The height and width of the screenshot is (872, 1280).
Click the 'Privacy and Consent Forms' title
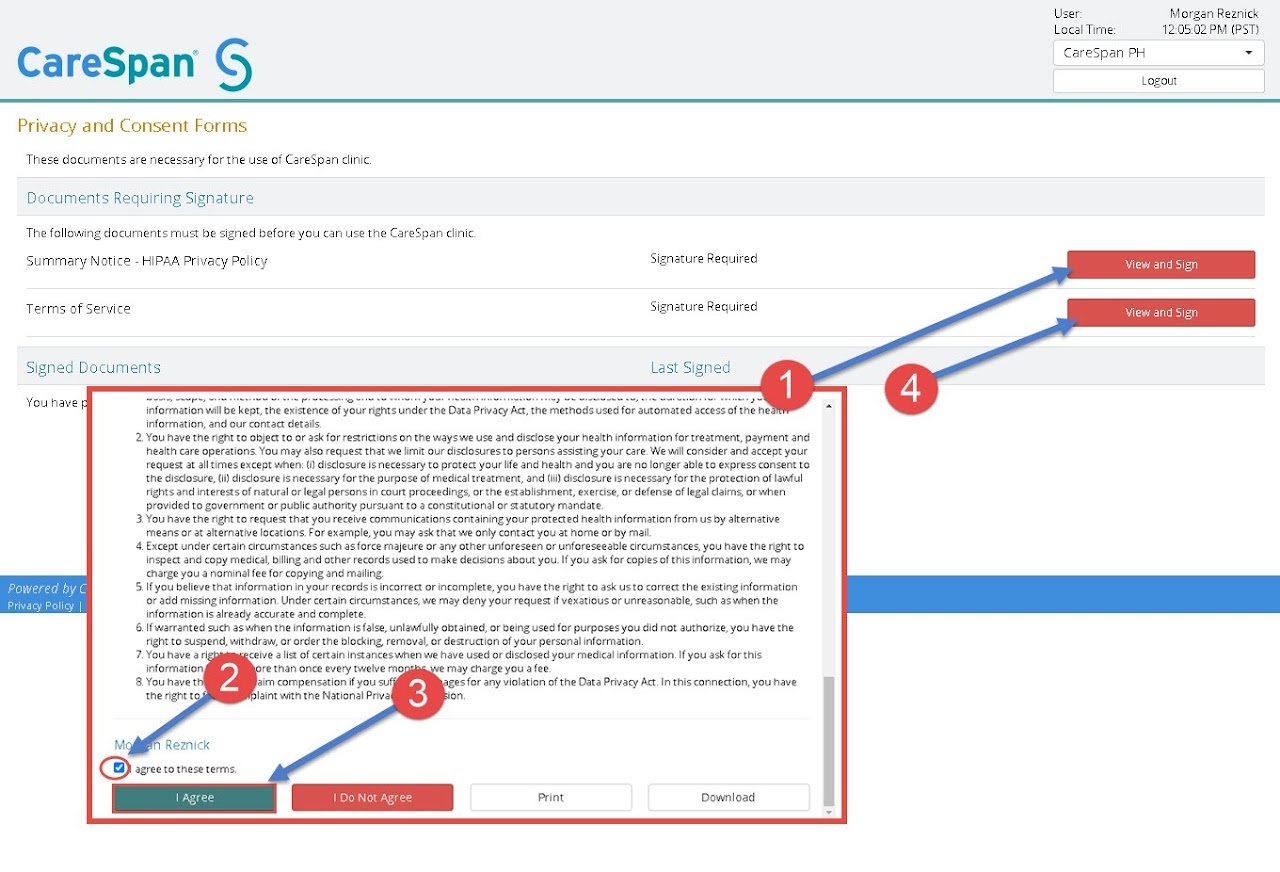coord(132,126)
